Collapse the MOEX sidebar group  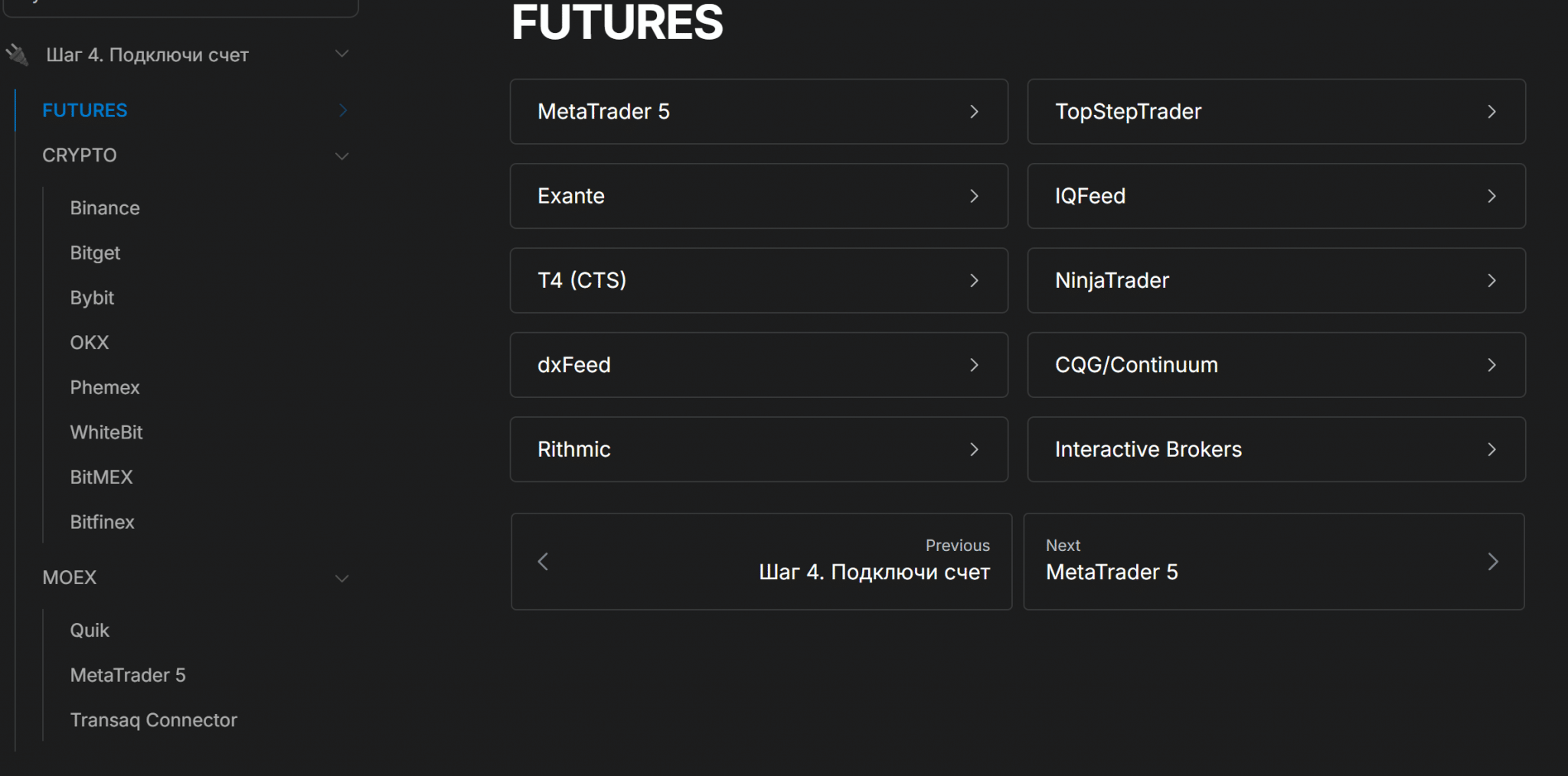[x=342, y=579]
